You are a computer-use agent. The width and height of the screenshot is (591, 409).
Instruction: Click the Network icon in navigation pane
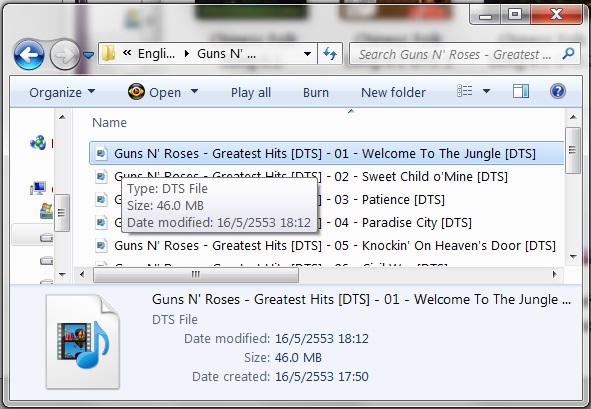[38, 142]
